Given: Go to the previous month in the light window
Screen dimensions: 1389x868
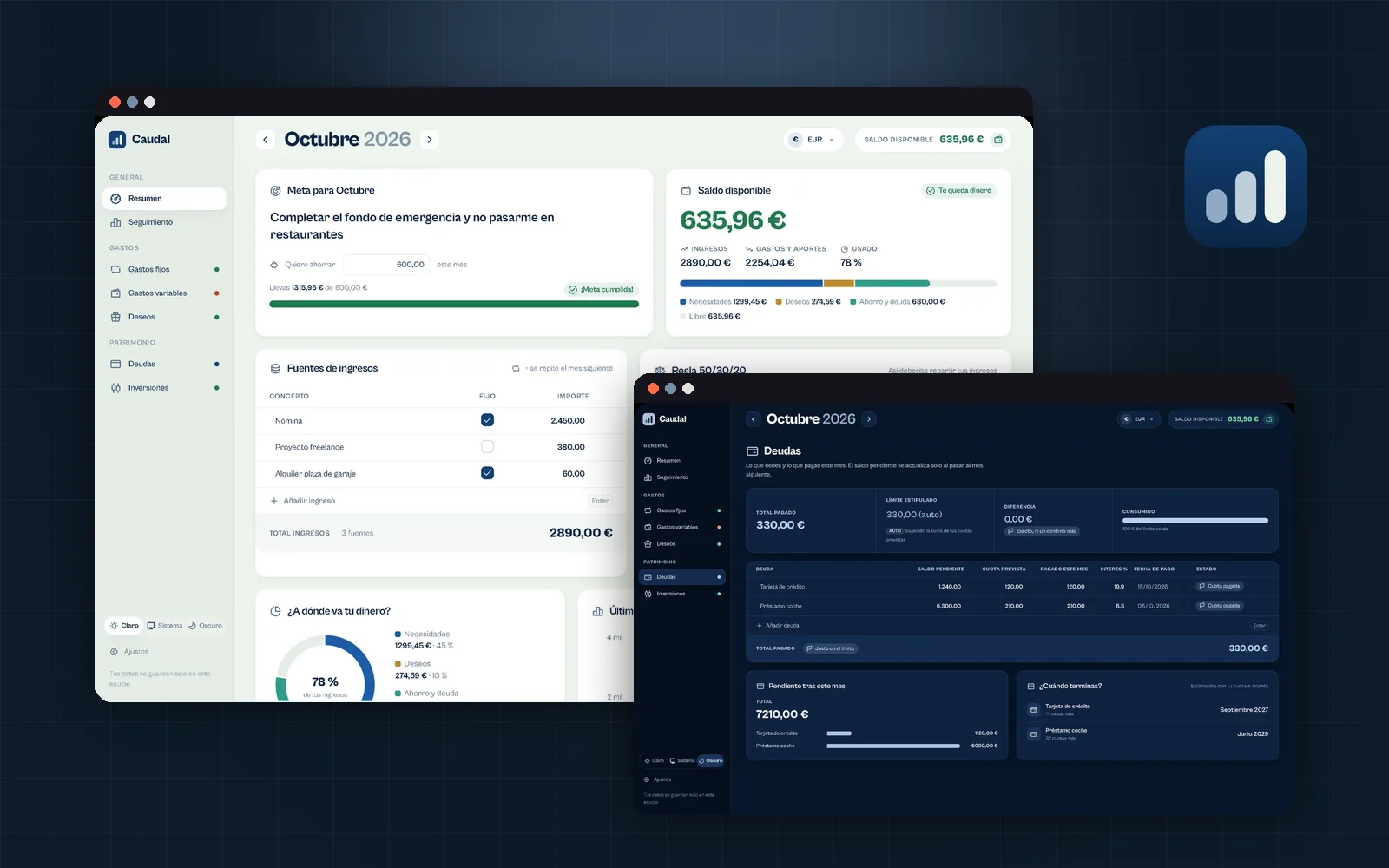Looking at the screenshot, I should [266, 140].
